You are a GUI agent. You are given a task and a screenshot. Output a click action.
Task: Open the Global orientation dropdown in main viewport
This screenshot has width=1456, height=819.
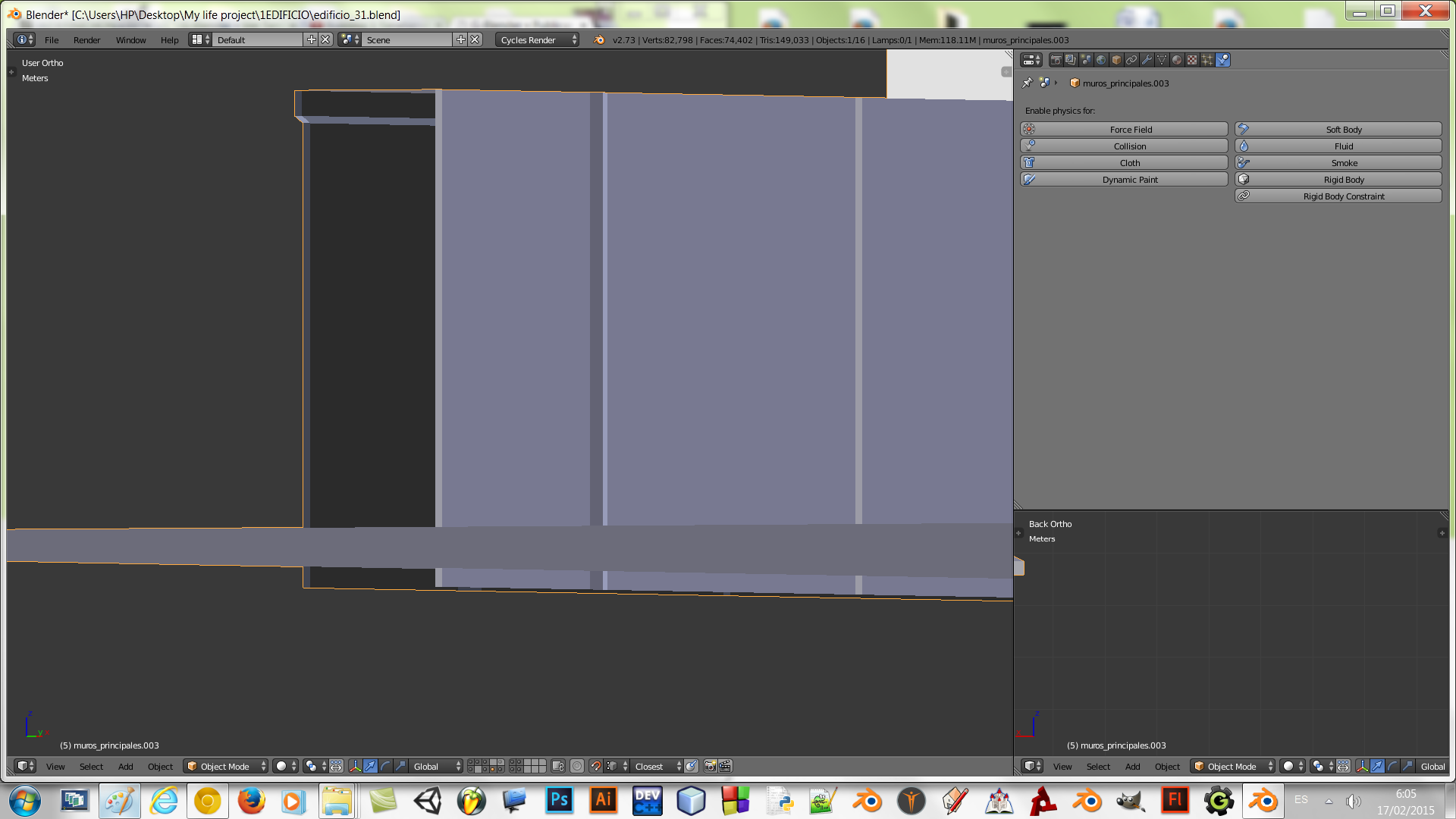pos(436,766)
